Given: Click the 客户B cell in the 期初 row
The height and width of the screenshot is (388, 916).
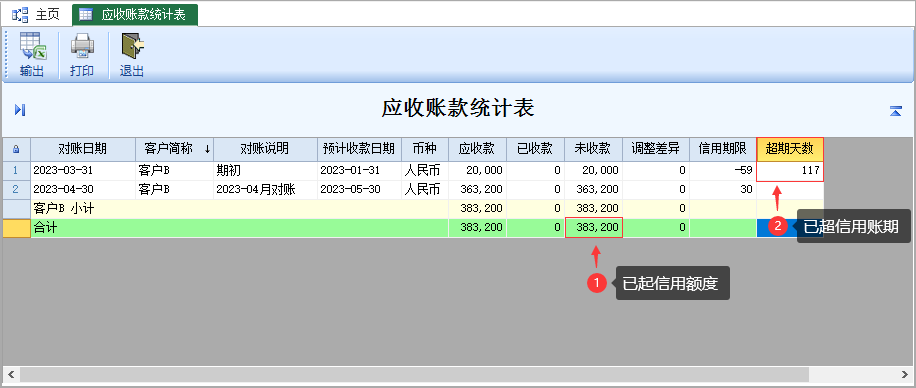Looking at the screenshot, I should (x=175, y=171).
